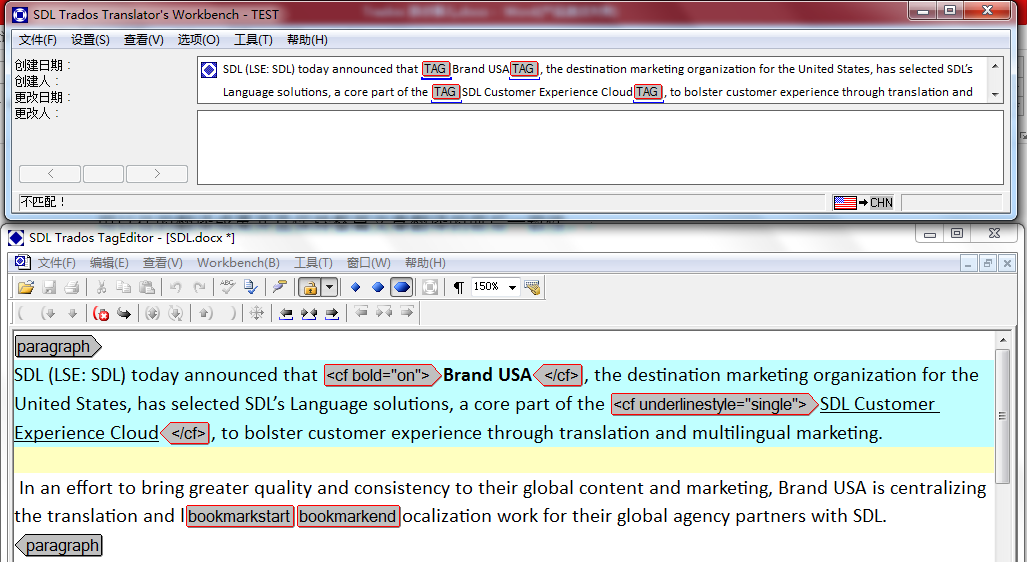
Task: Click the Undo arrow icon
Action: [175, 287]
